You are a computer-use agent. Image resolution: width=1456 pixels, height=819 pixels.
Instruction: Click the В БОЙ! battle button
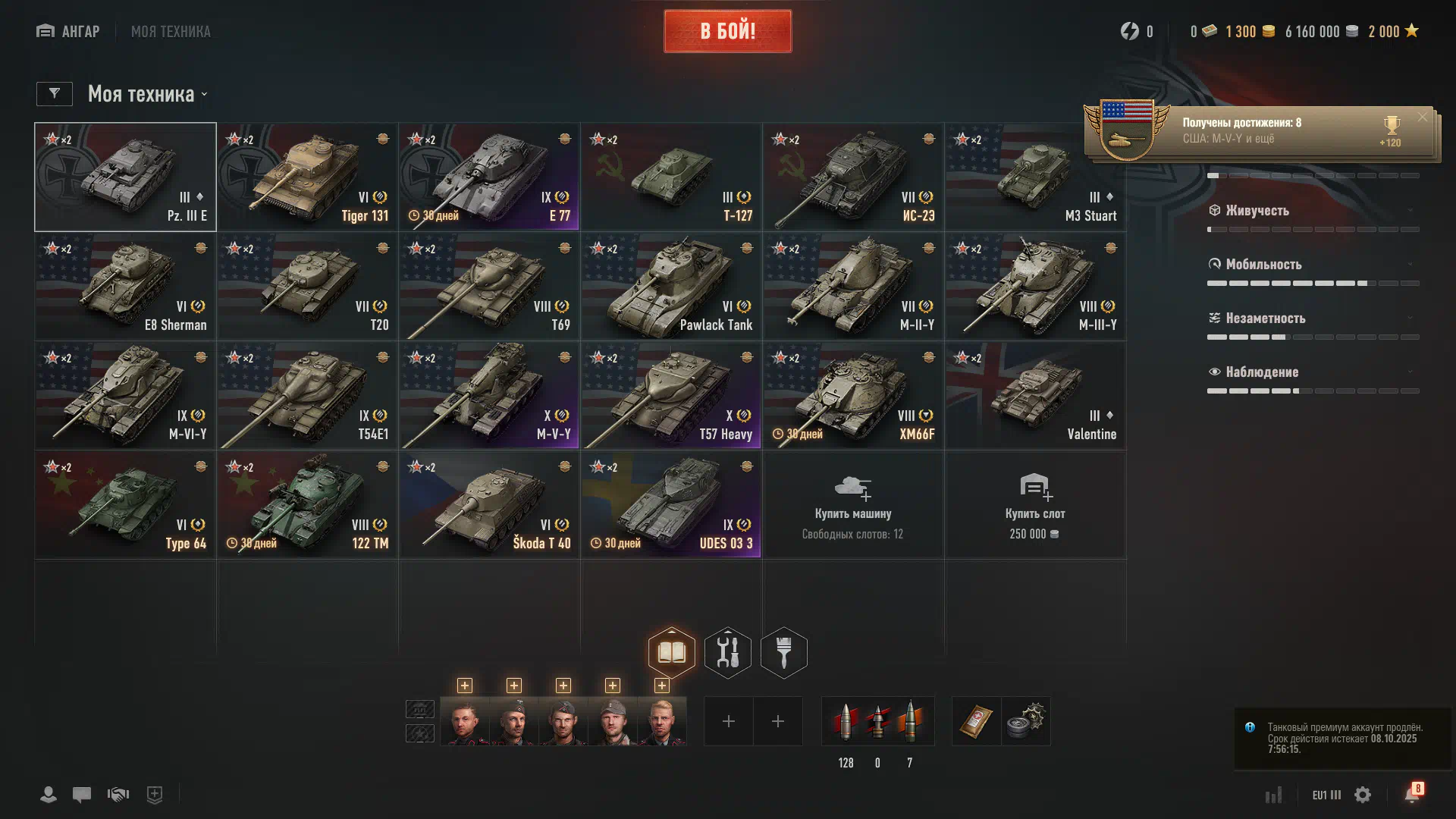click(728, 31)
